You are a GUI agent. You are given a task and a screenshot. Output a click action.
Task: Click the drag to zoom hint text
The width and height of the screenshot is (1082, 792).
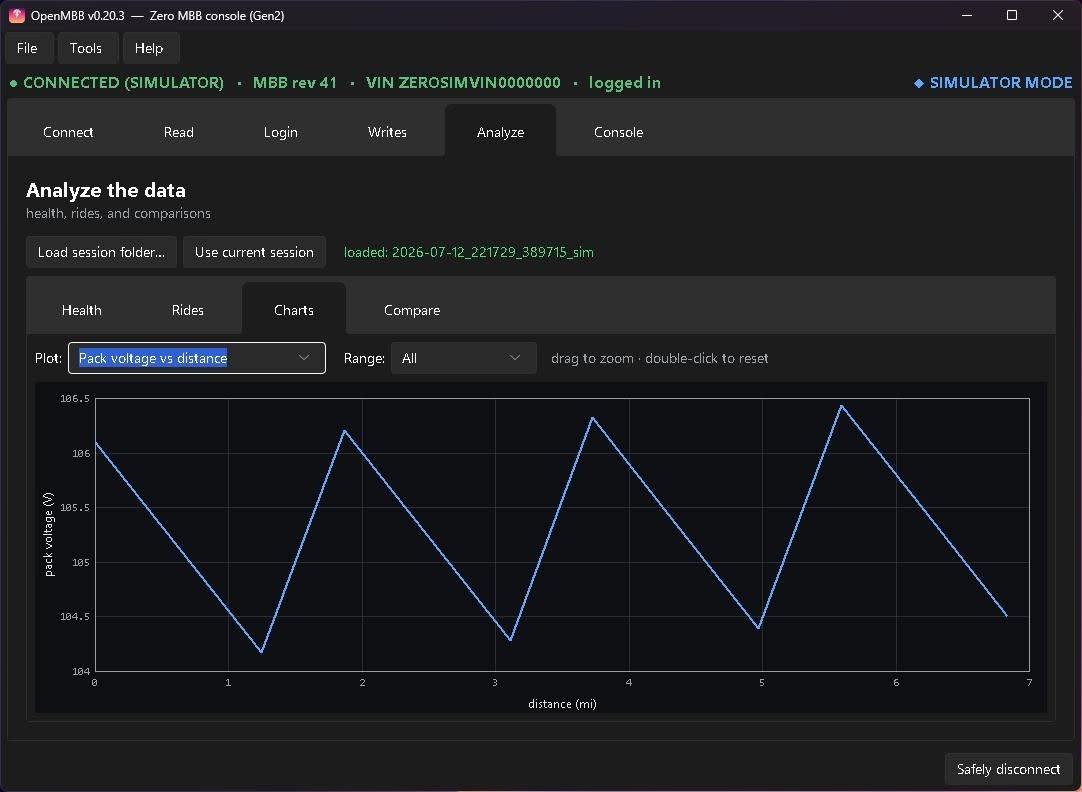[x=659, y=358]
